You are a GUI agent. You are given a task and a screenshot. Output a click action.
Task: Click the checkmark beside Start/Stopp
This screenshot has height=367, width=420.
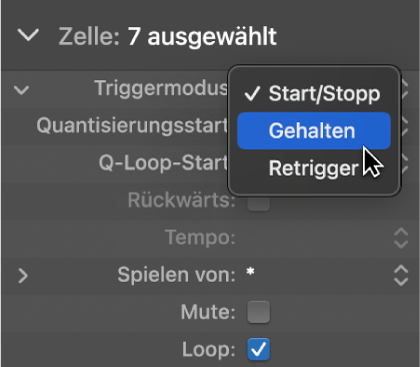(252, 94)
